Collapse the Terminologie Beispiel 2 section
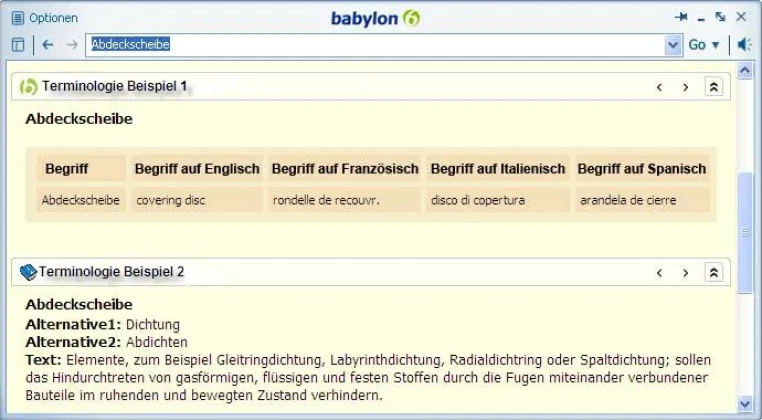 coord(714,273)
